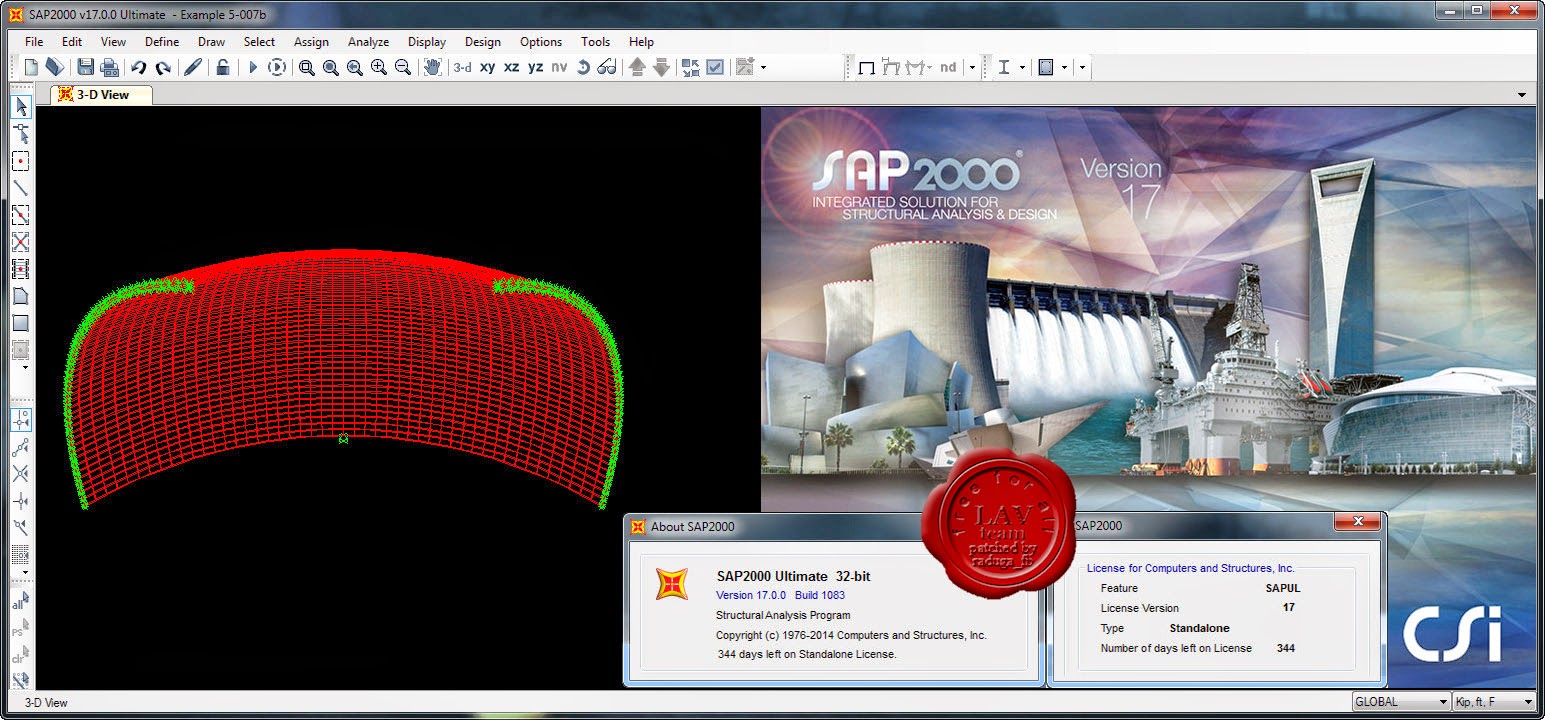Click the Open file icon
This screenshot has height=720, width=1545.
54,67
